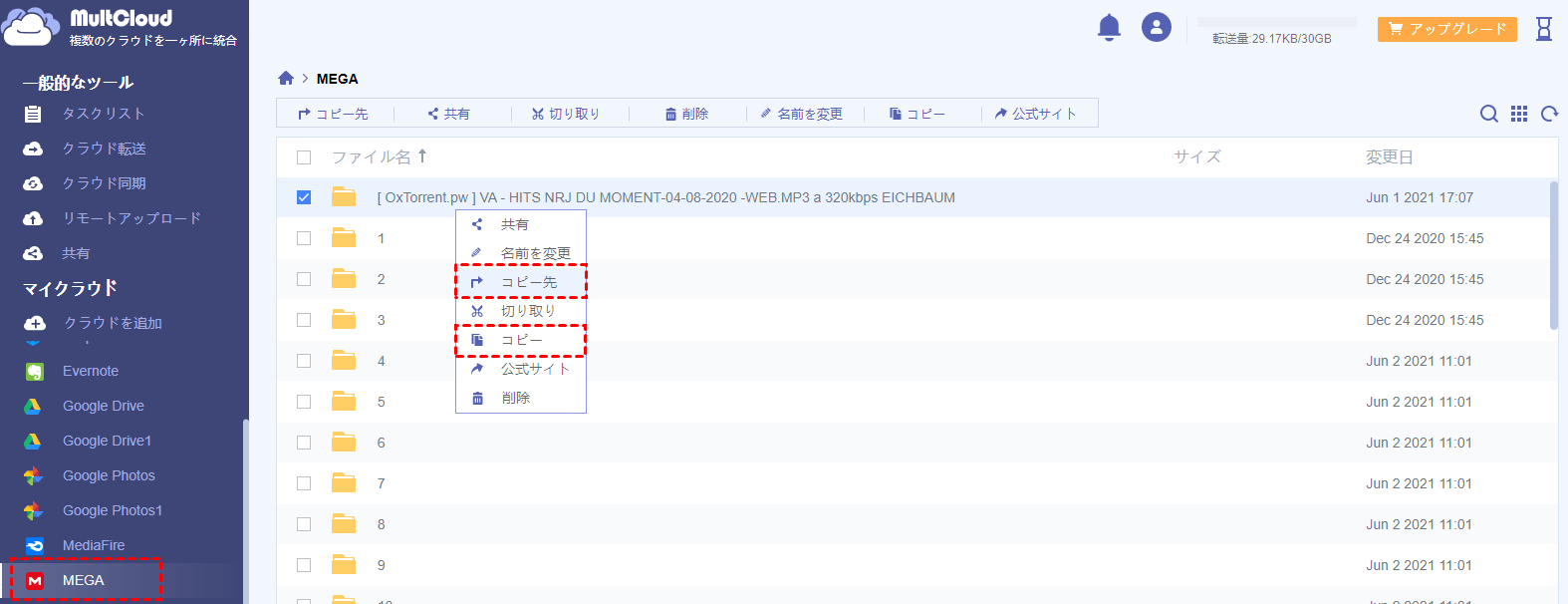Click the hourglass icon at top right
Screen dimensions: 1568x604
[1544, 29]
